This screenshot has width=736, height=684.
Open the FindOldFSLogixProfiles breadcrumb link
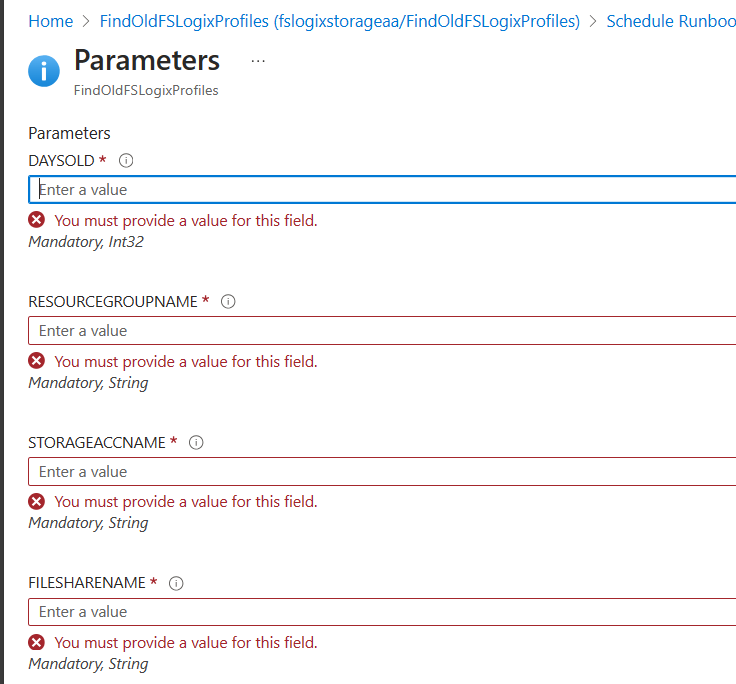click(340, 21)
